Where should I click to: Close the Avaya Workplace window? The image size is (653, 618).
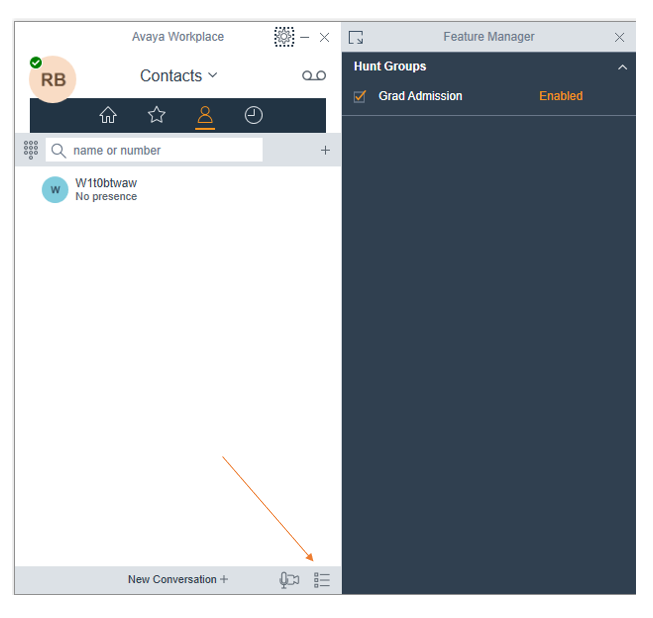(324, 37)
